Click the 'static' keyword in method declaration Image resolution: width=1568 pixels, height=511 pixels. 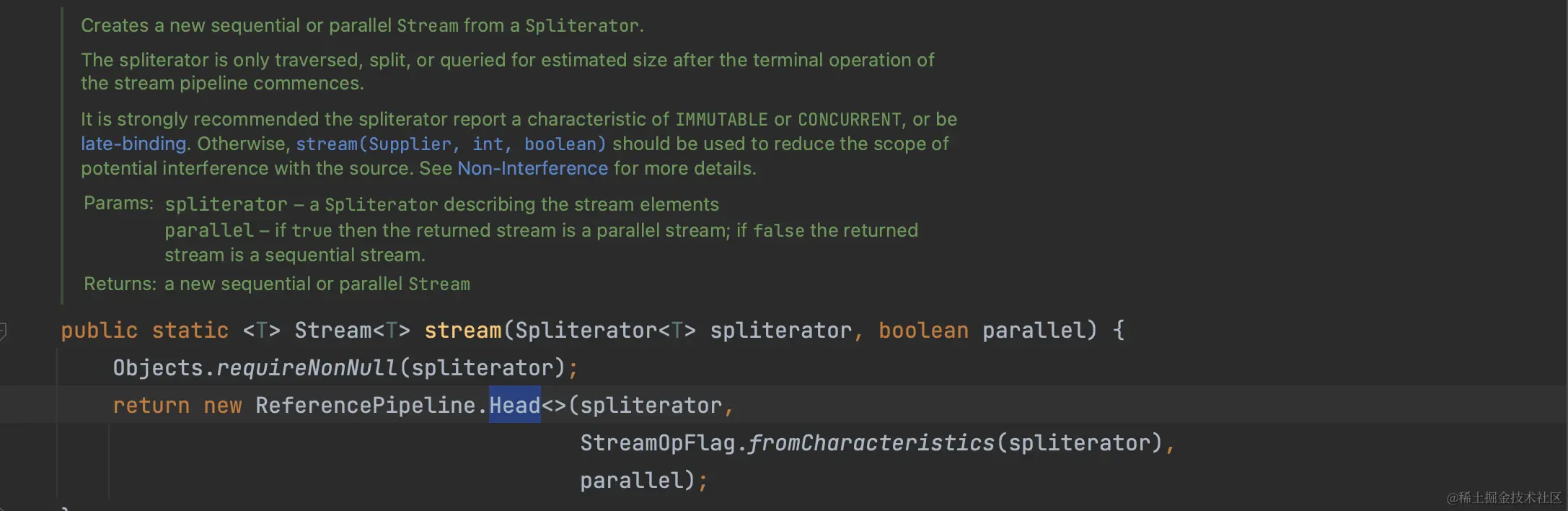[x=190, y=330]
